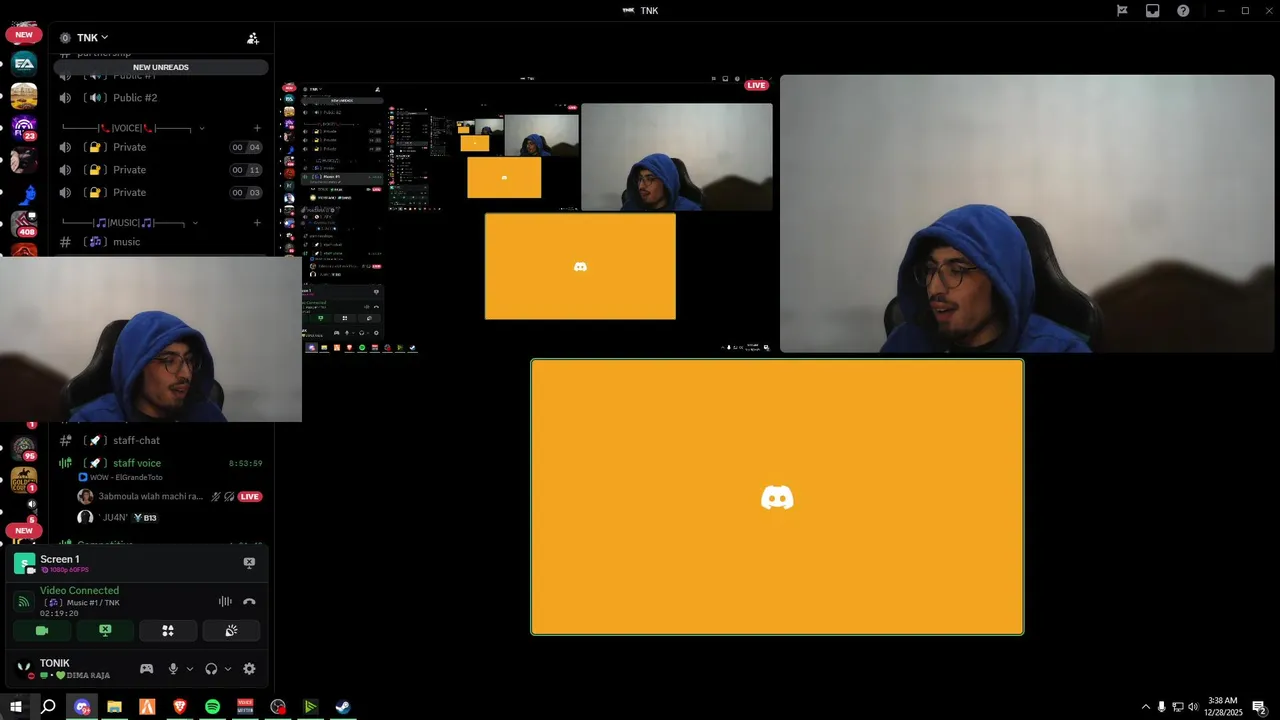
Task: Open the Discord inbox
Action: 1153,11
